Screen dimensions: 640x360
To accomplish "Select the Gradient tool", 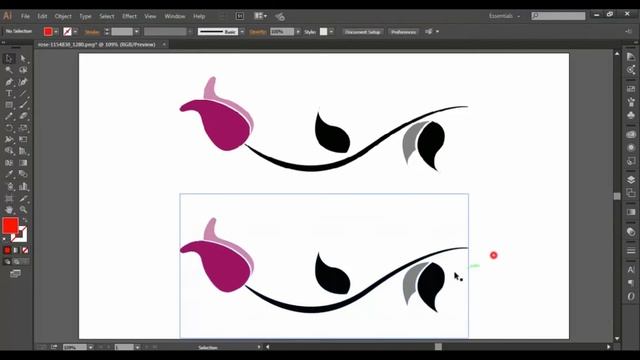I will coord(23,163).
